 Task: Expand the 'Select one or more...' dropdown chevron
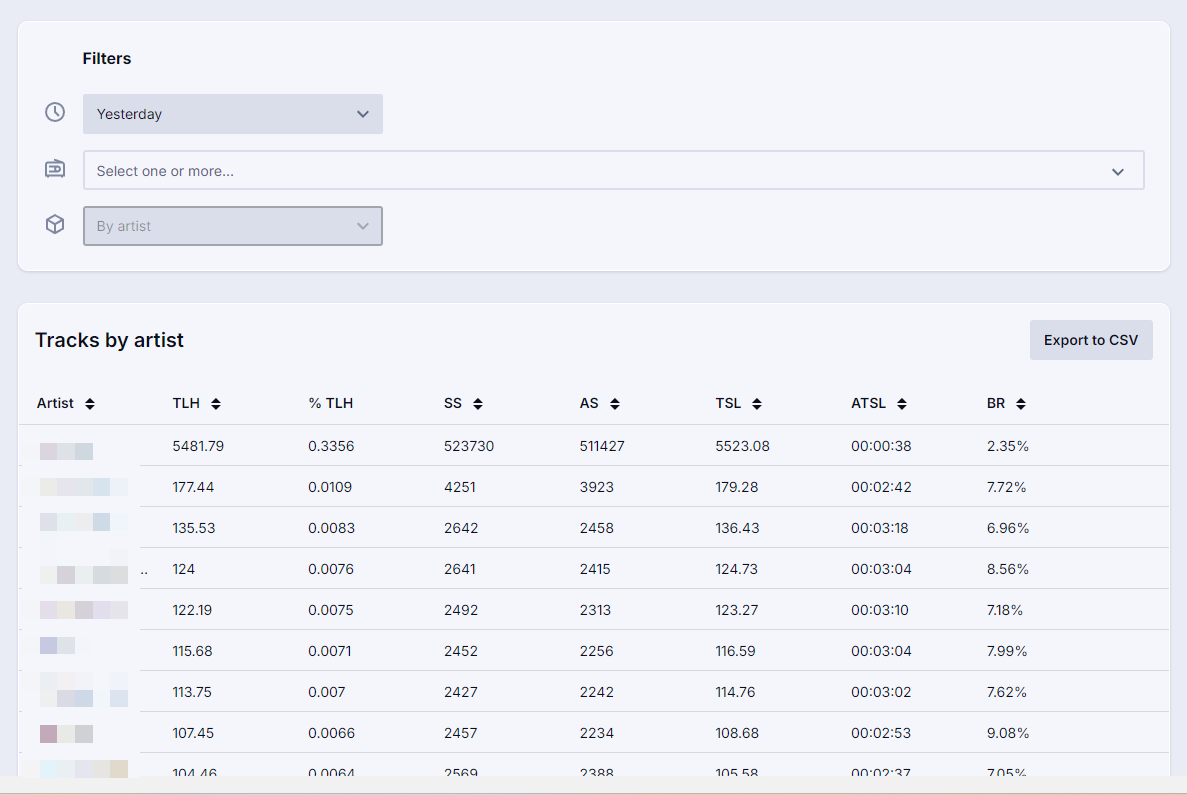(1117, 172)
